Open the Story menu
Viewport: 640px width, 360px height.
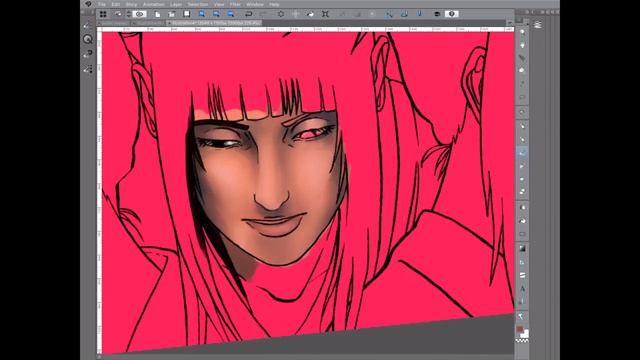coord(131,4)
